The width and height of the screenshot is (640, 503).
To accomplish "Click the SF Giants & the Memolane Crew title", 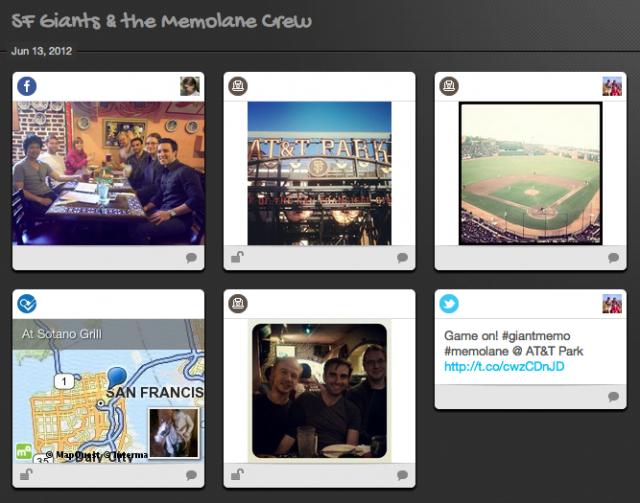I will click(x=162, y=21).
